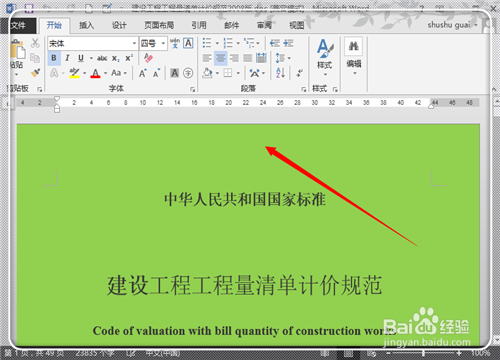
Task: Open the 四号 font size dropdown
Action: pyautogui.click(x=163, y=43)
